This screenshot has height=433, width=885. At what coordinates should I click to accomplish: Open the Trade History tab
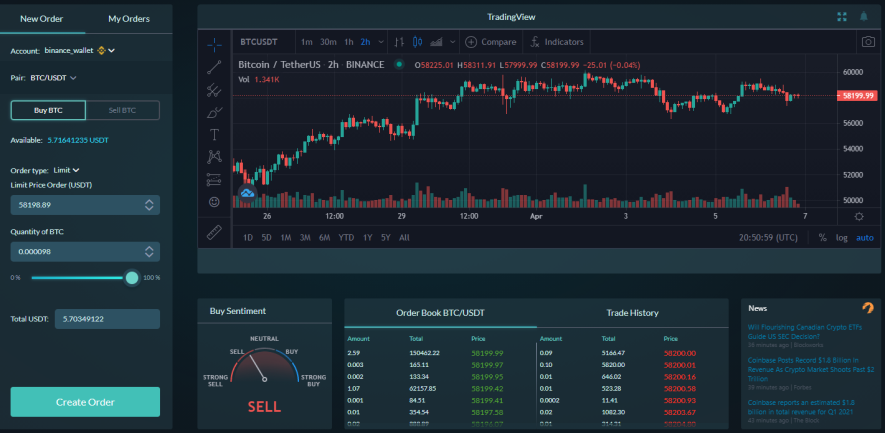632,313
